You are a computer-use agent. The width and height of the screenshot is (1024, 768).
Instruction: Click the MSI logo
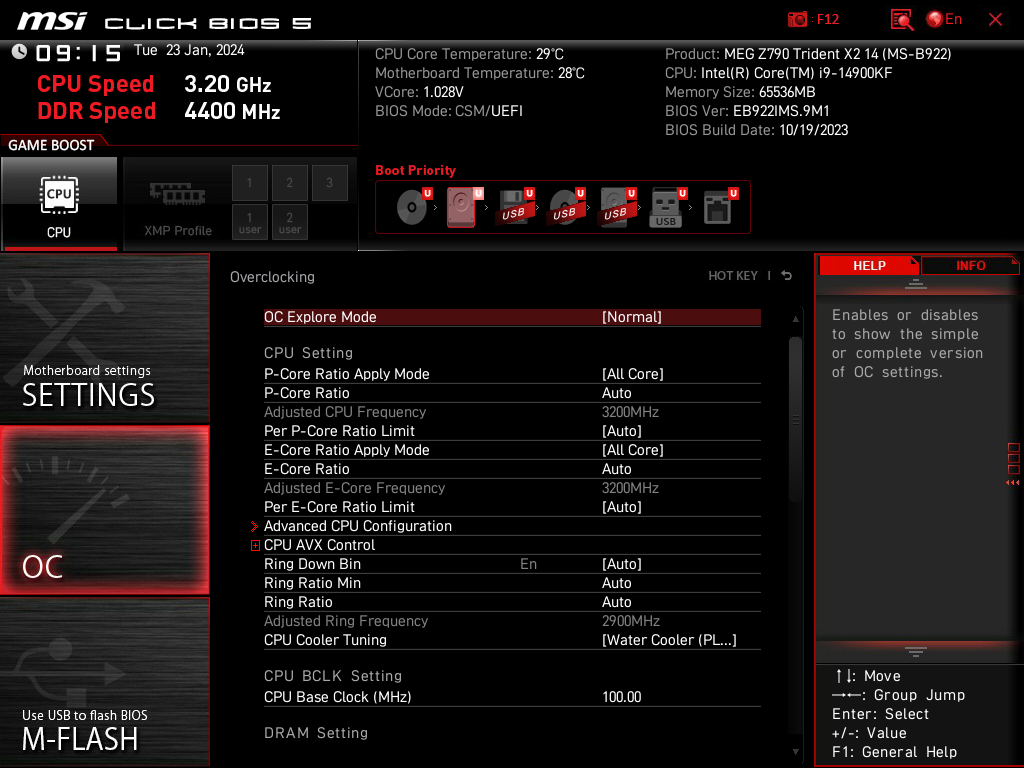point(51,22)
